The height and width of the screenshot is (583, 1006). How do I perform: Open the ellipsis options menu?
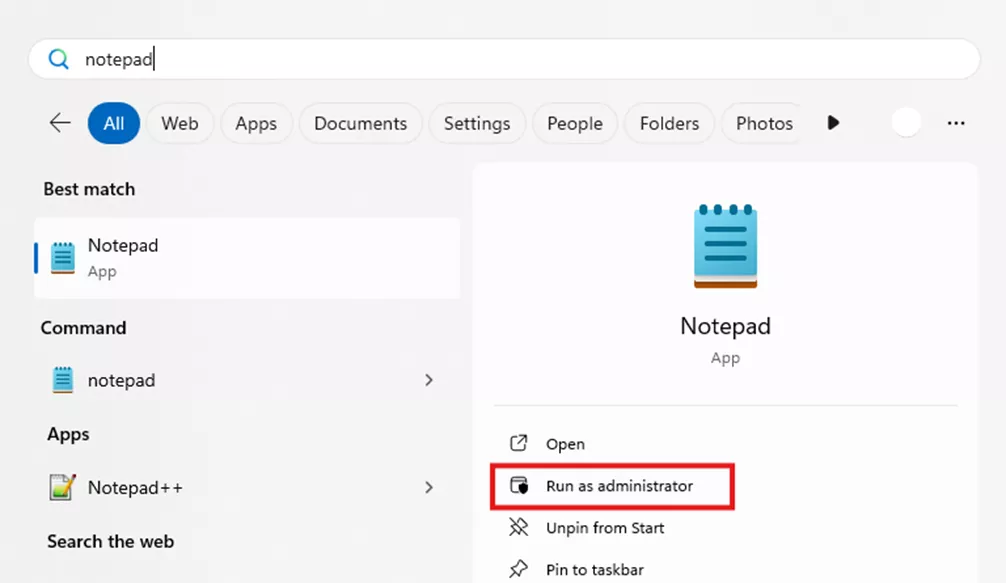click(956, 122)
